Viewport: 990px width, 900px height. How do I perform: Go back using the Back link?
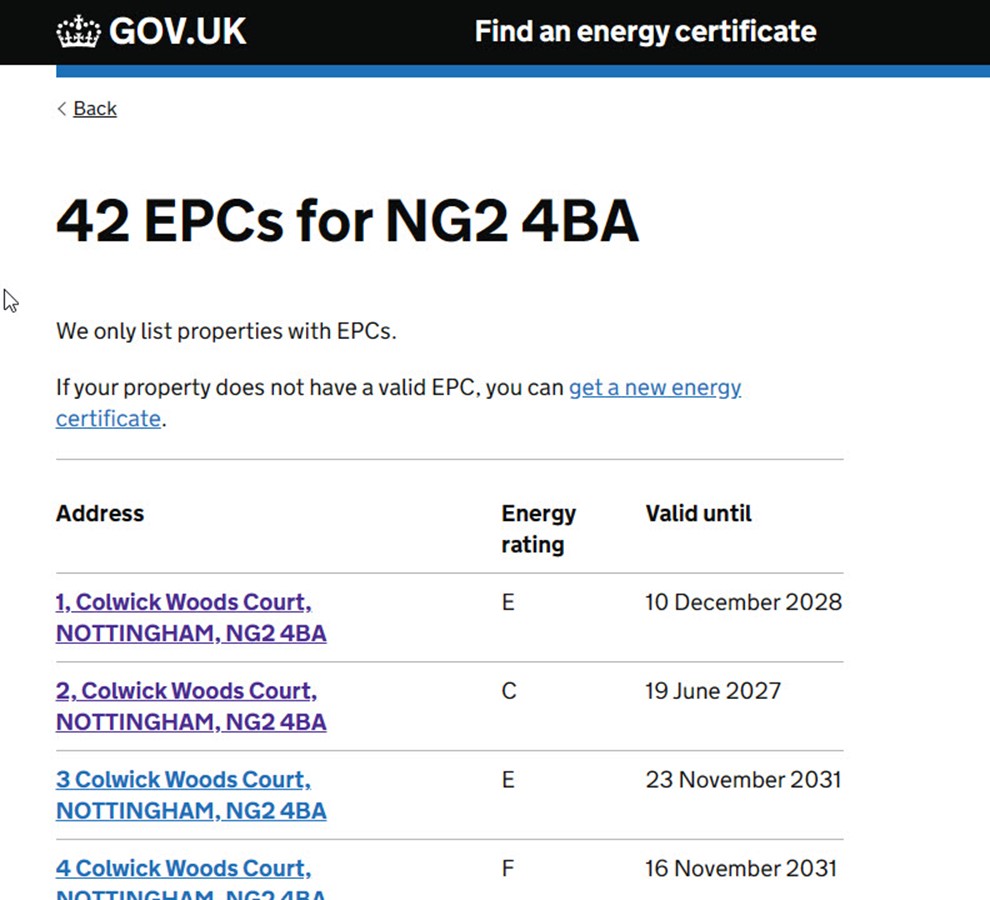(95, 109)
